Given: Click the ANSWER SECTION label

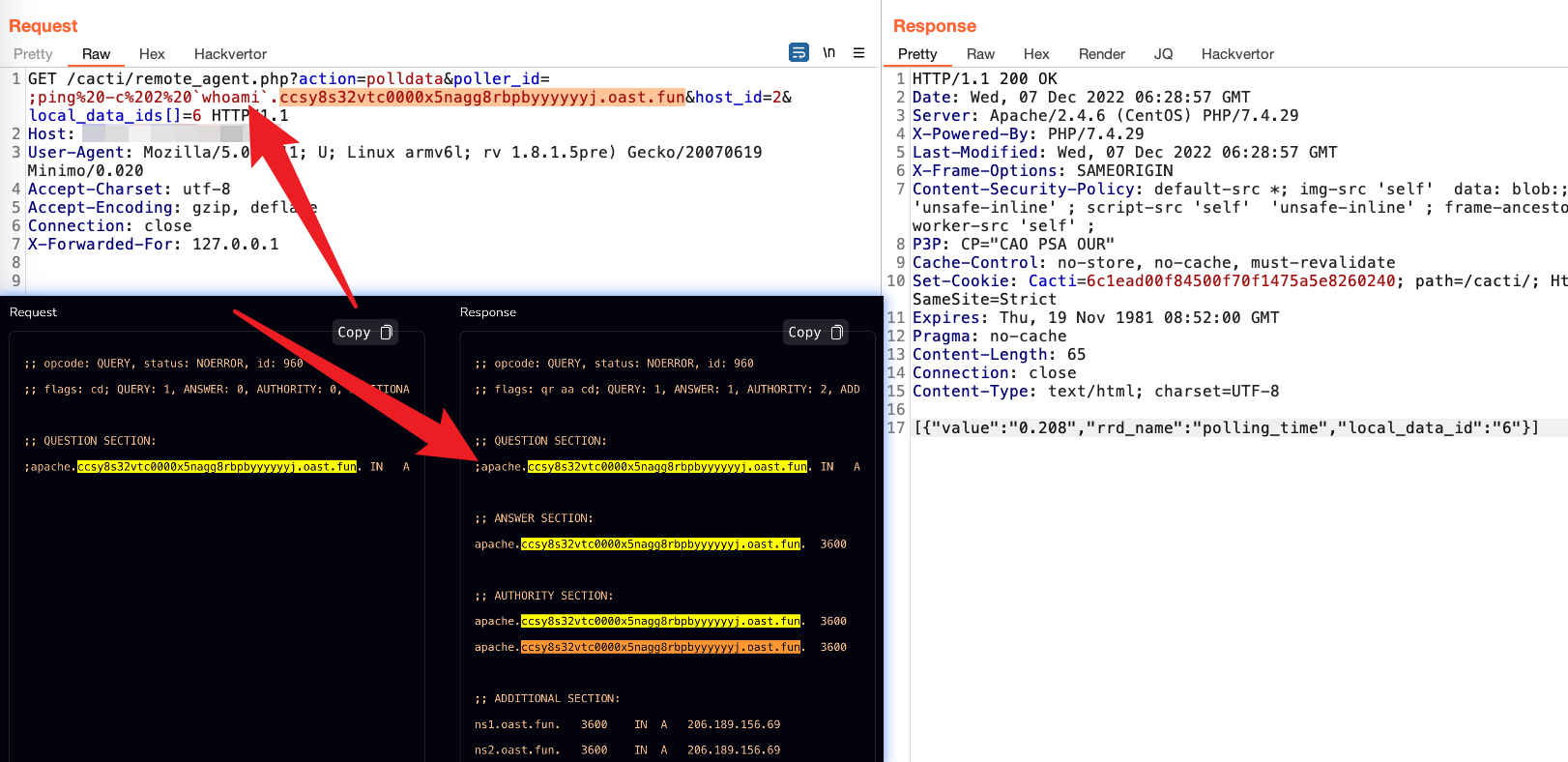Looking at the screenshot, I should point(534,518).
